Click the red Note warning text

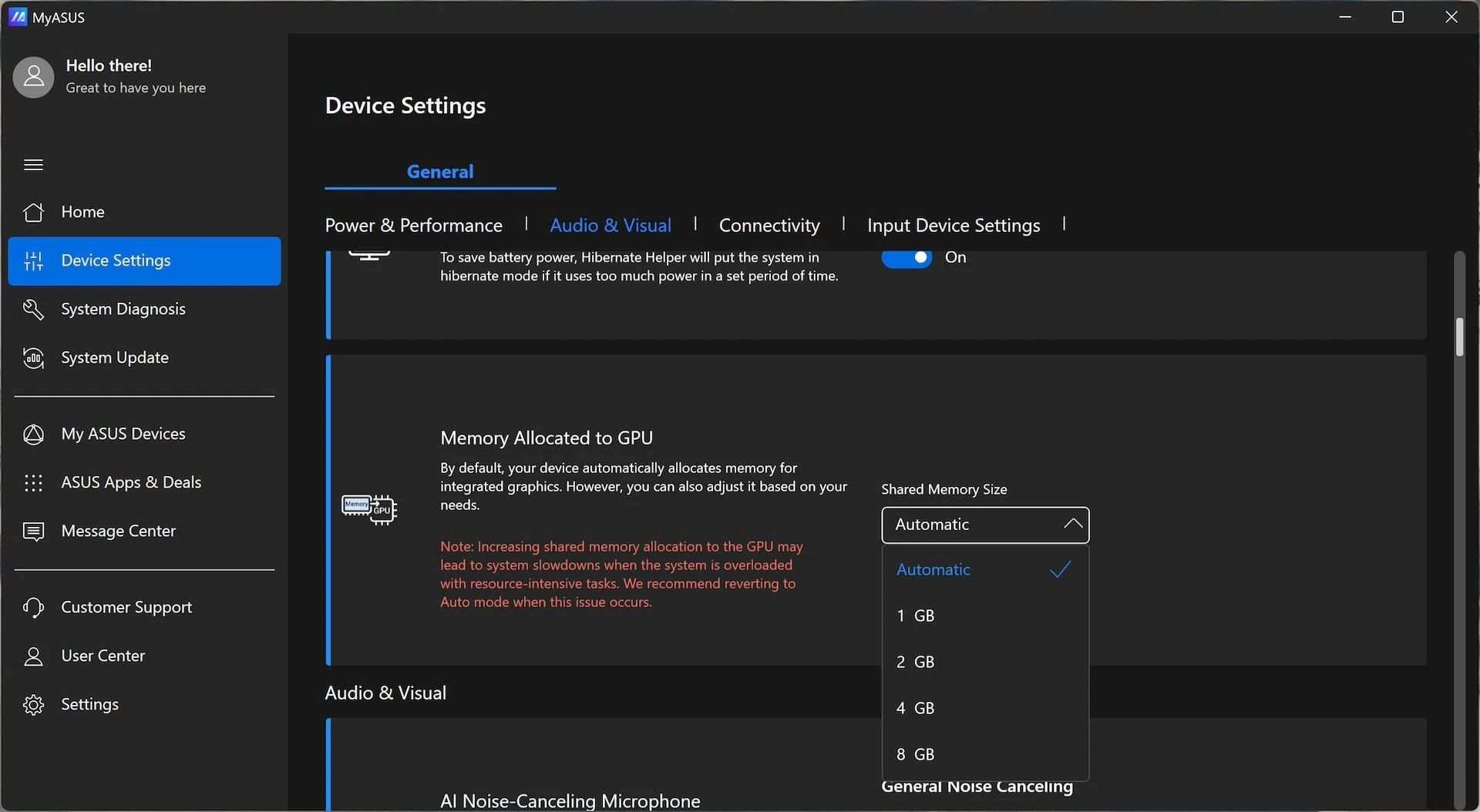[x=621, y=574]
